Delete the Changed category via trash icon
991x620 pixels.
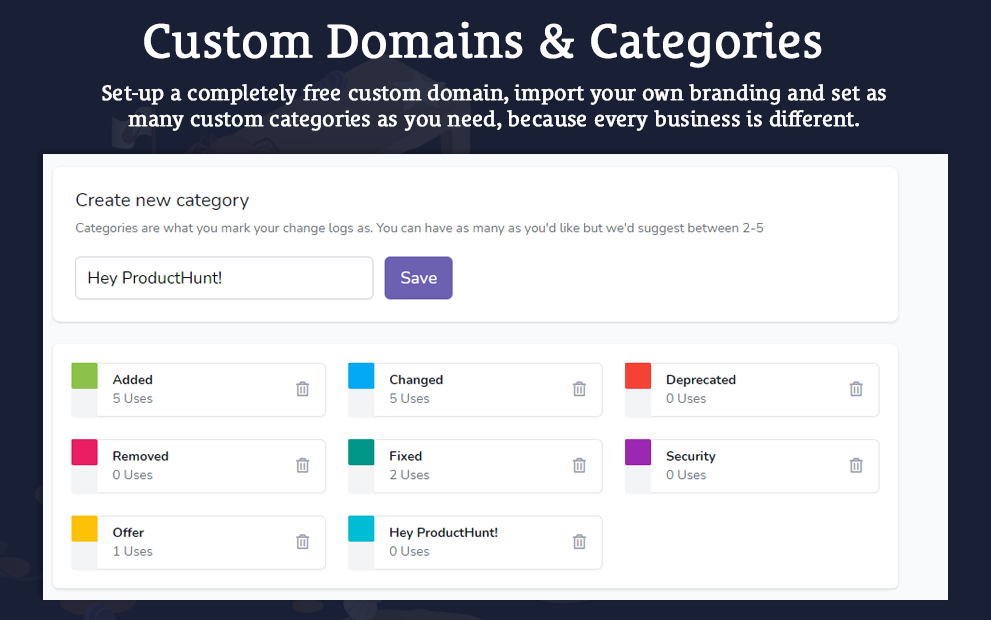(x=580, y=389)
